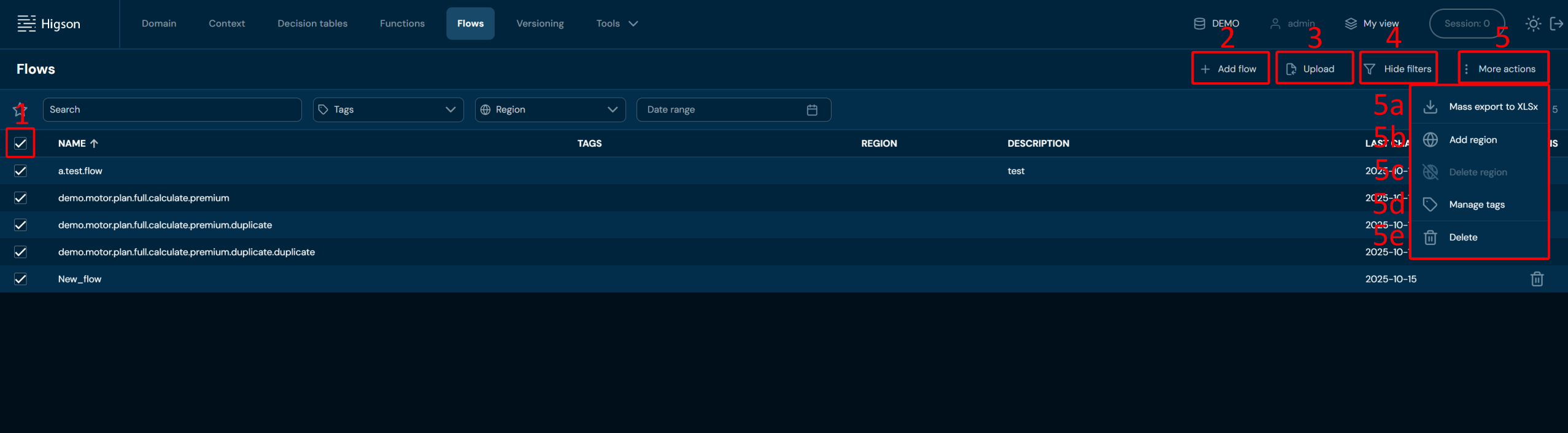Choose Manage tags from the menu

(x=1476, y=205)
